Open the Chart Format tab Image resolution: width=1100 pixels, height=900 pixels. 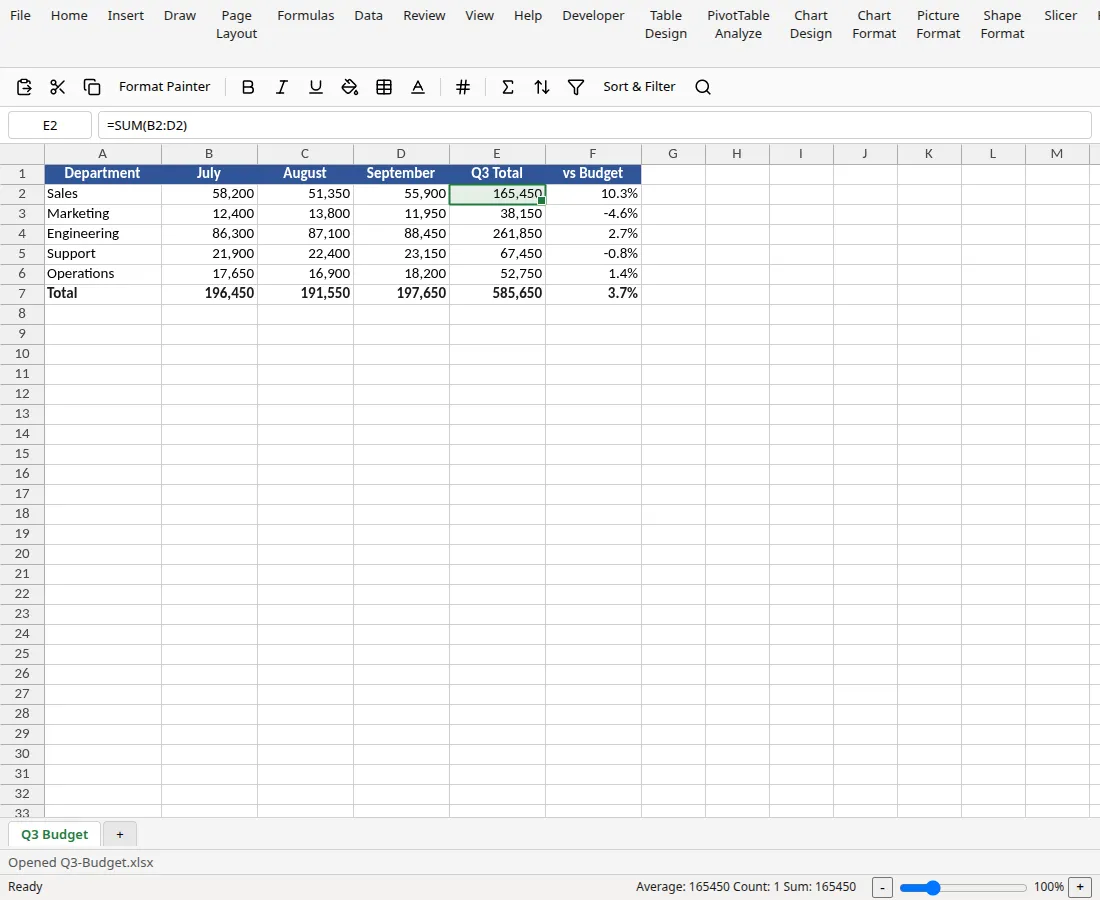pos(874,25)
